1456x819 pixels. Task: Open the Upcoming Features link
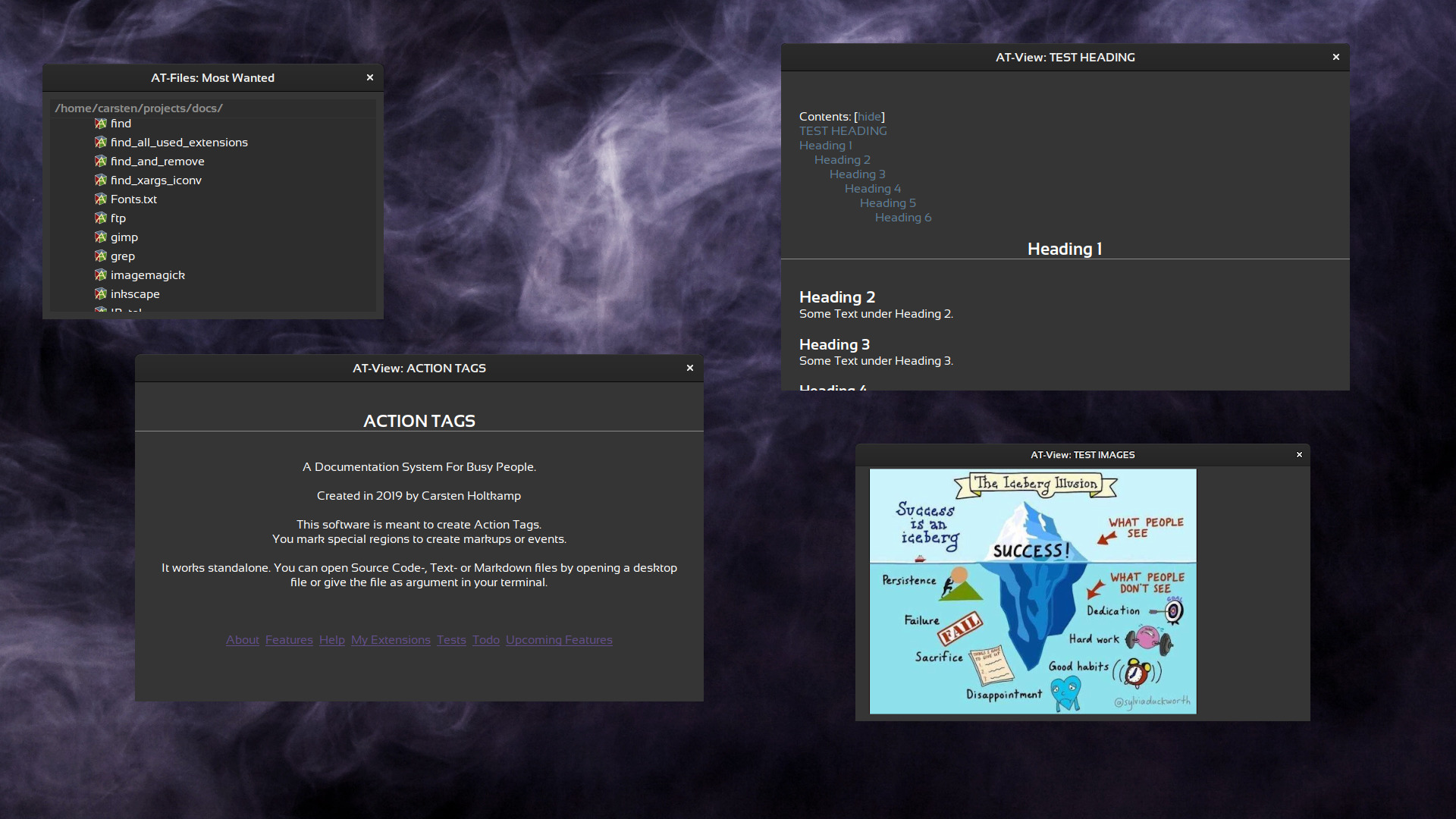[559, 640]
